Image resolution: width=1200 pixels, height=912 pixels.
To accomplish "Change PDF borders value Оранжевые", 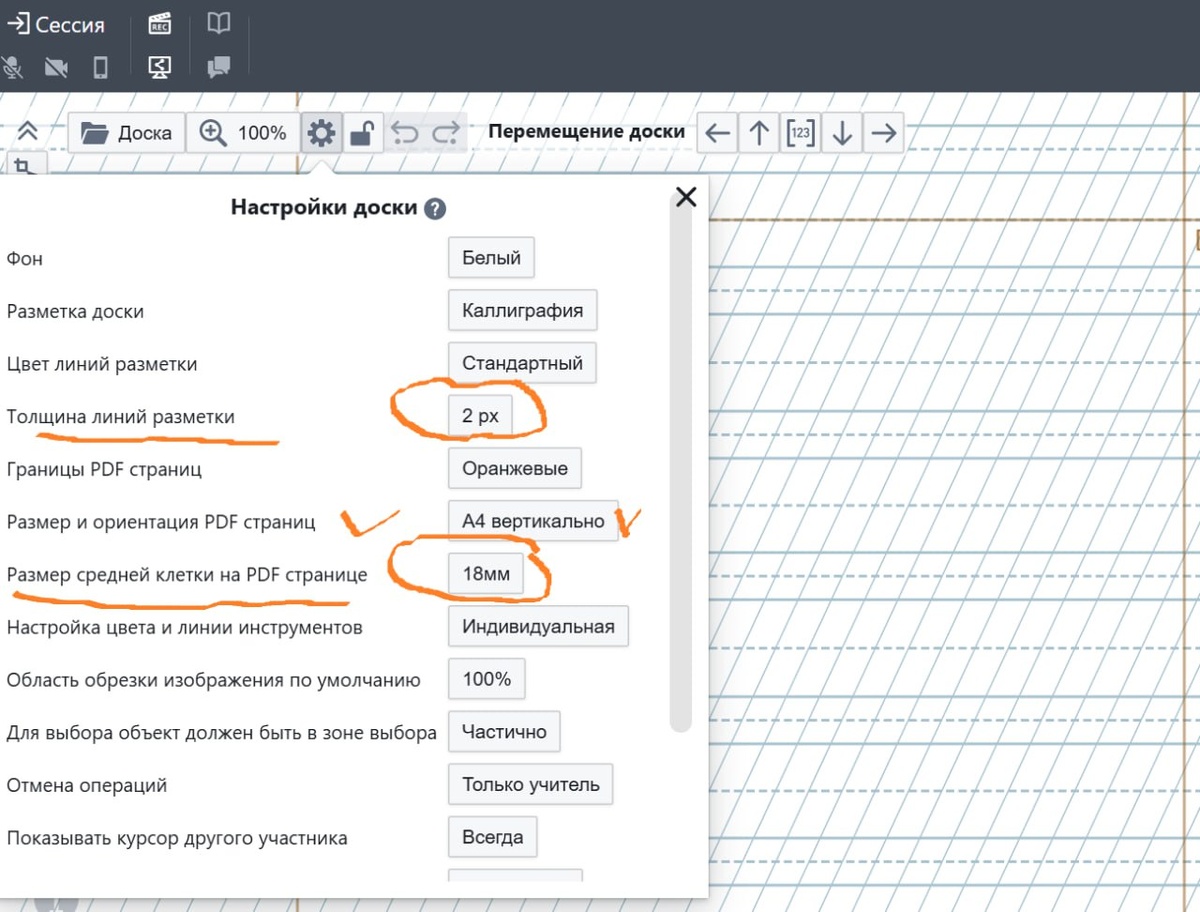I will click(515, 468).
